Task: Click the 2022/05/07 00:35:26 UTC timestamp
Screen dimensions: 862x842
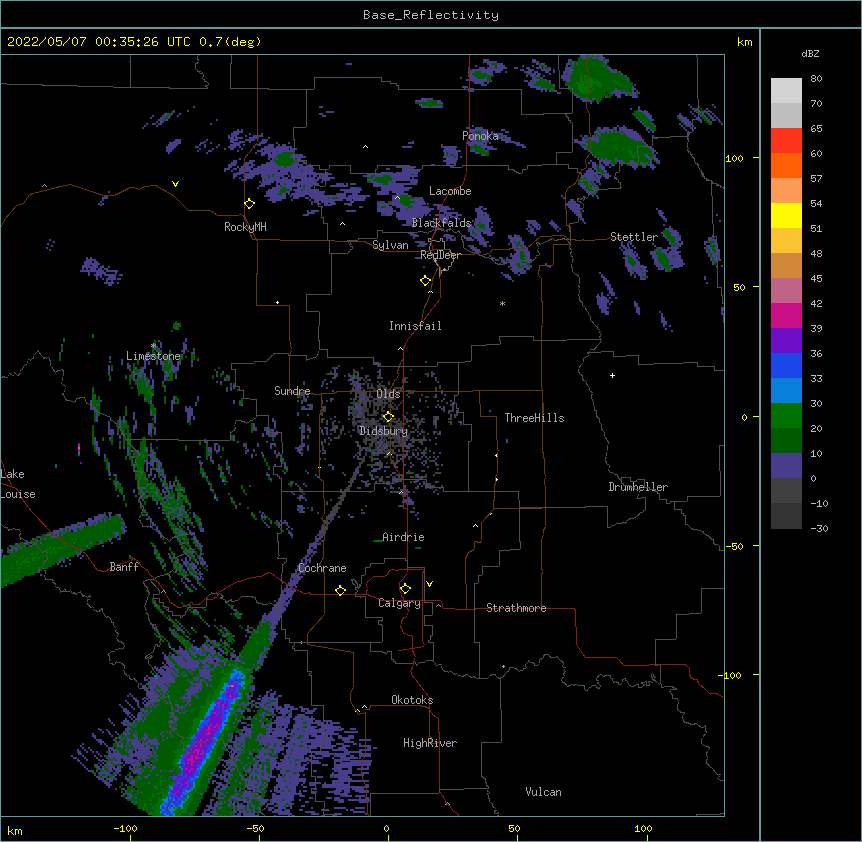Action: (x=99, y=42)
